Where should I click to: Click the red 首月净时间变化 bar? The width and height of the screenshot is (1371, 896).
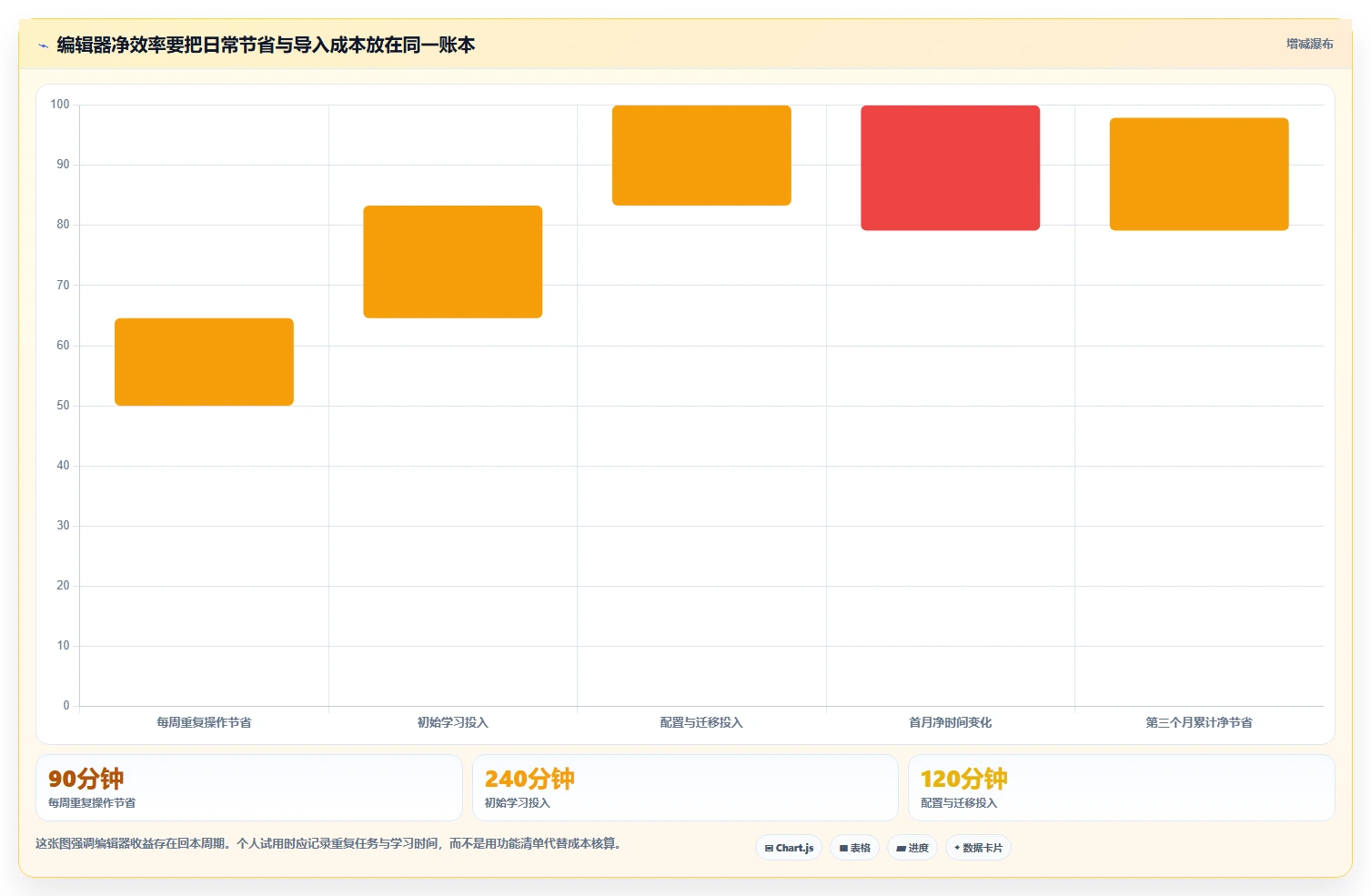click(x=951, y=168)
